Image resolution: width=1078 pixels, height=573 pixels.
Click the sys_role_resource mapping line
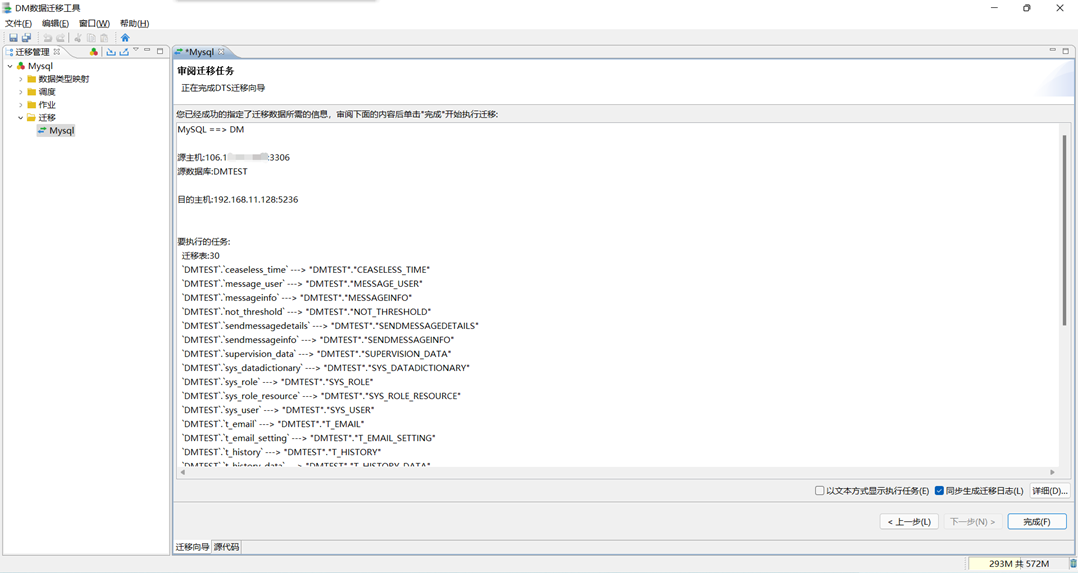tap(321, 396)
